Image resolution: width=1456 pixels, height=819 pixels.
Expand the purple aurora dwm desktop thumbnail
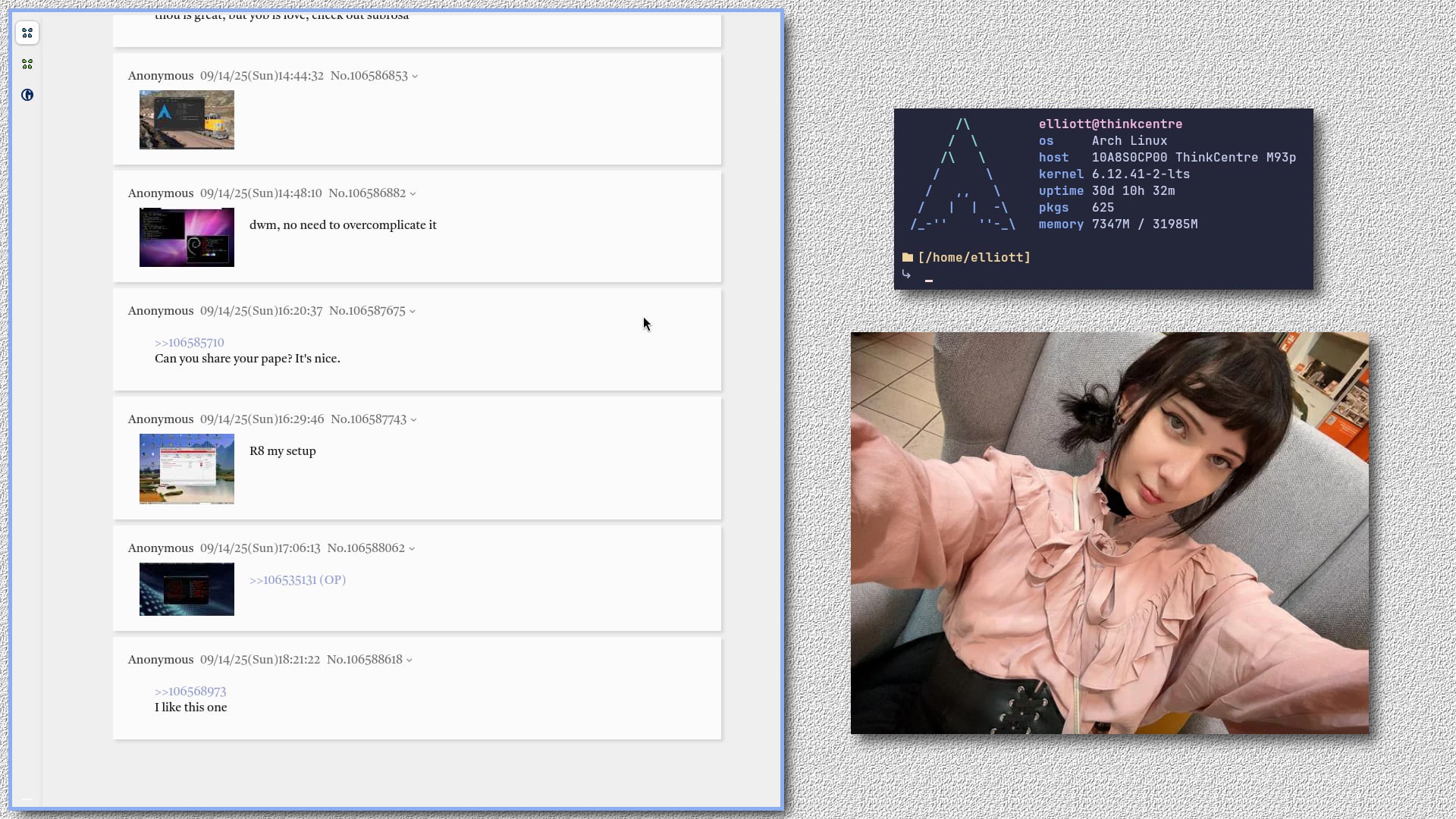(x=187, y=237)
